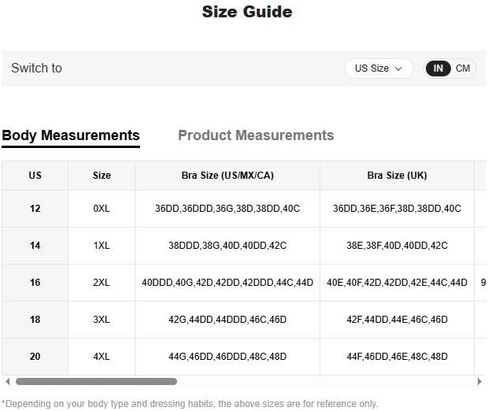Click the left scroll arrow under the table
Screen dimensions: 488x411
pos(8,381)
